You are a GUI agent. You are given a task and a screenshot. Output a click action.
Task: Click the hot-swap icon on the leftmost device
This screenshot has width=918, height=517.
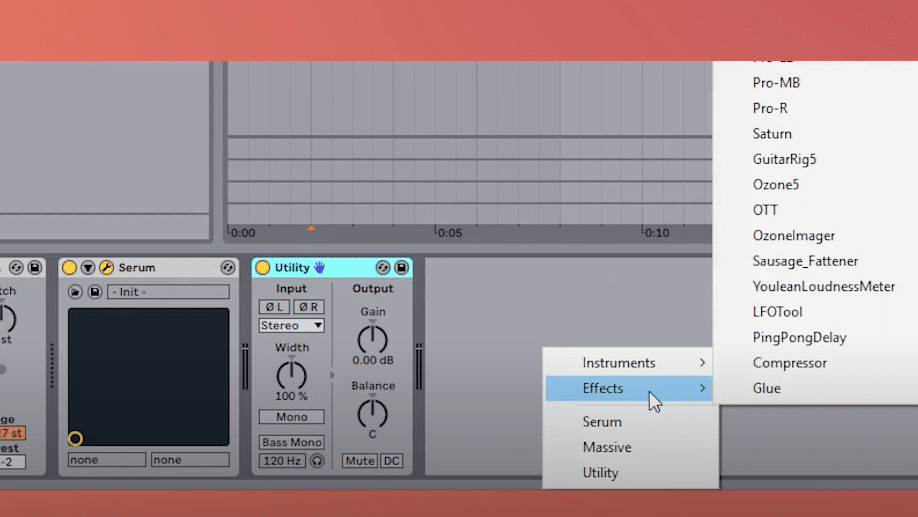coord(16,268)
